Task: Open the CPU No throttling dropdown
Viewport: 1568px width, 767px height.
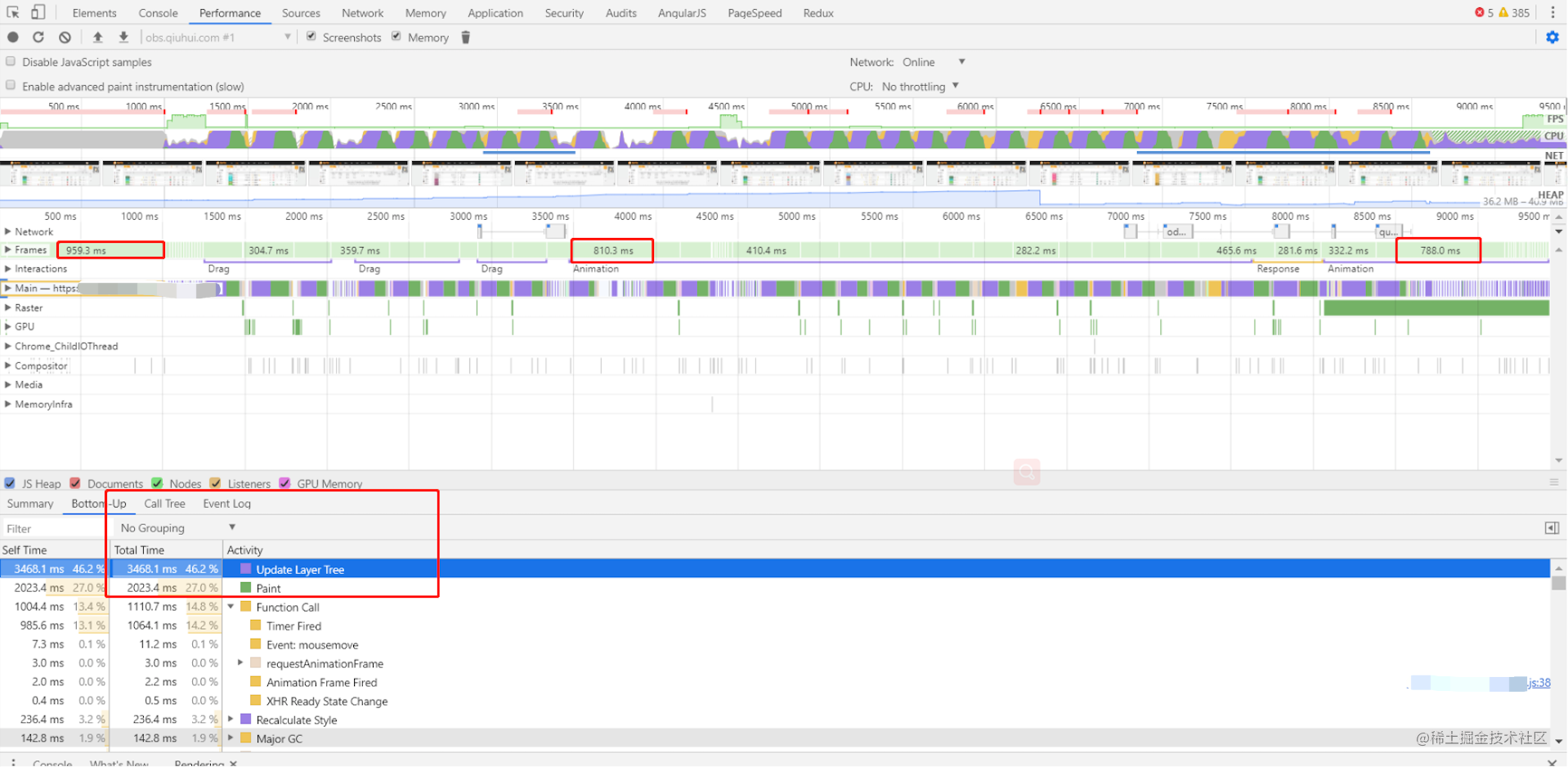Action: (921, 87)
